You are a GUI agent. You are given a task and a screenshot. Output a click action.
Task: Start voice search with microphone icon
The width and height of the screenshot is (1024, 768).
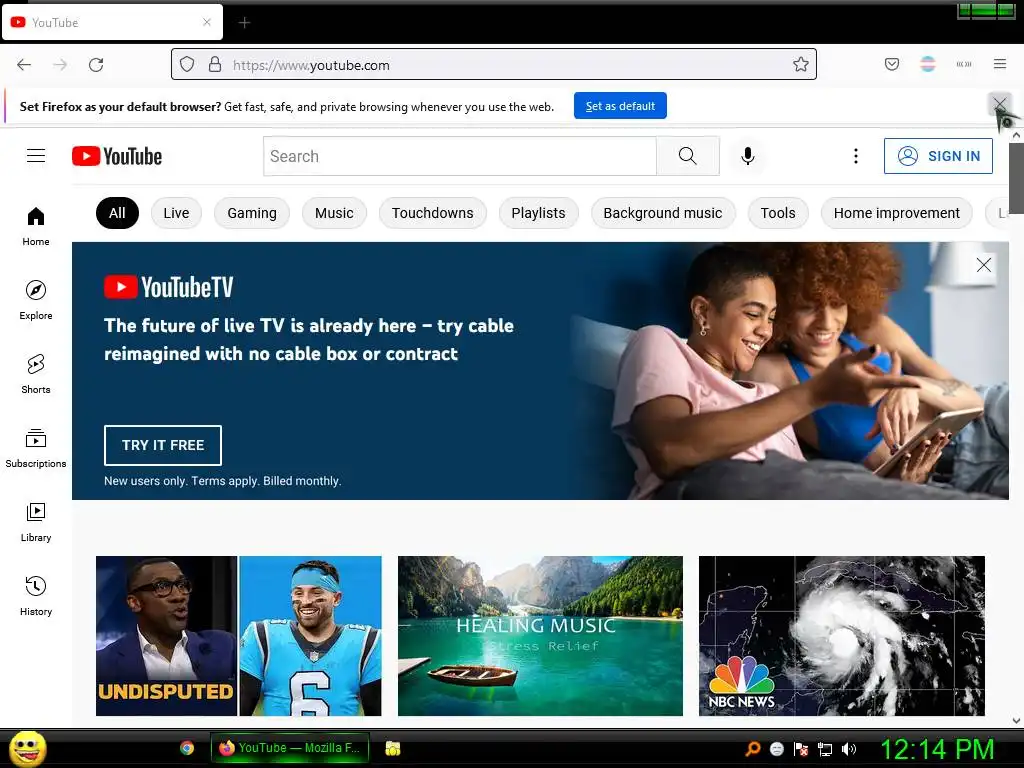tap(748, 156)
